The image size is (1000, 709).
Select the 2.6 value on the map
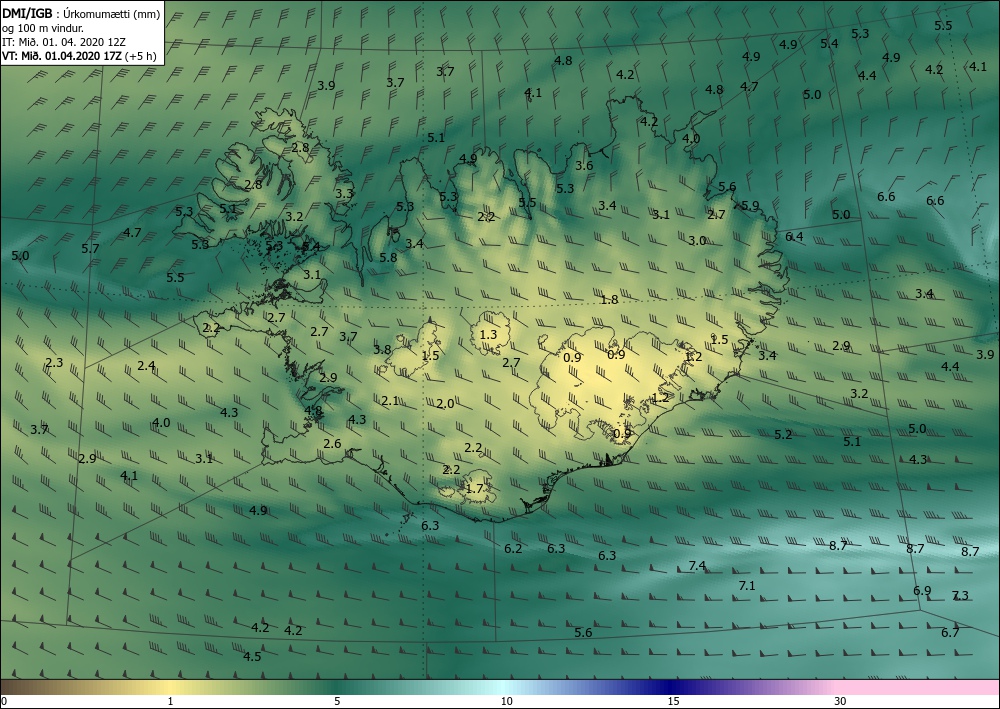click(x=332, y=444)
